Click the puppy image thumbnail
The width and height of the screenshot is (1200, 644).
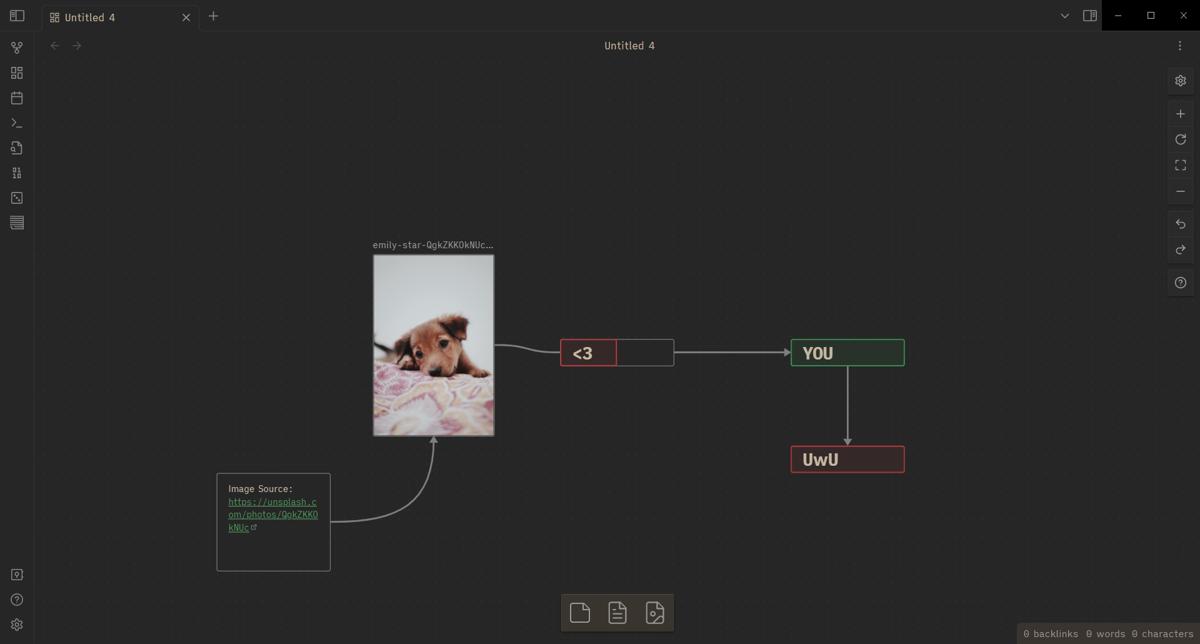(433, 345)
